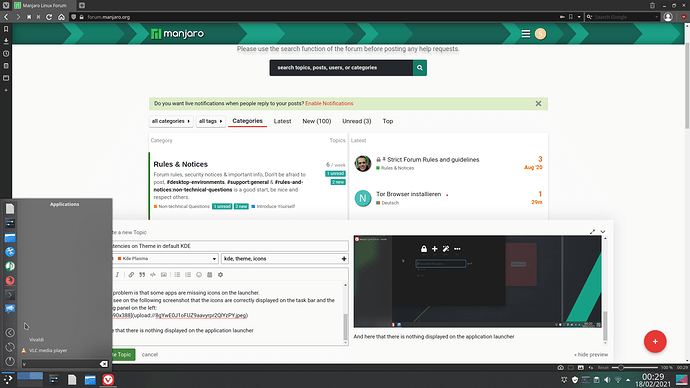Open Strict Forum Rules and guidelines topic
Viewport: 690px width, 388px height.
point(433,160)
